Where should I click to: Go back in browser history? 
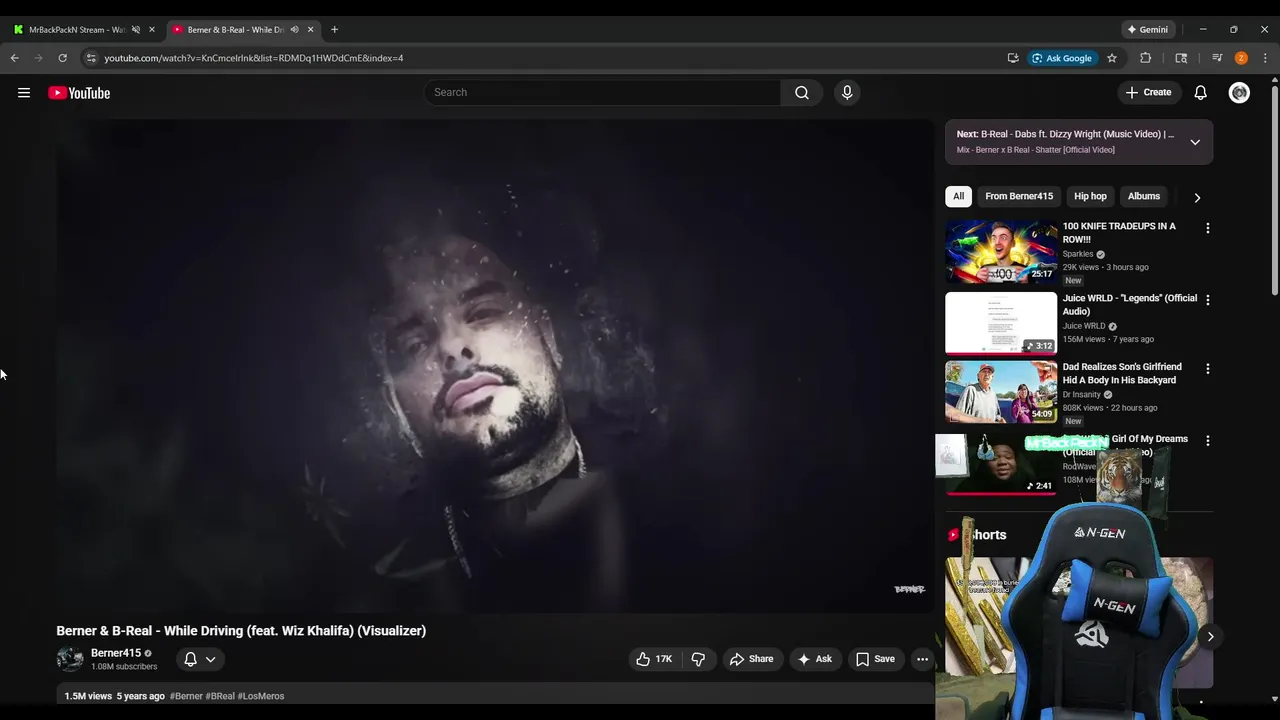tap(15, 58)
